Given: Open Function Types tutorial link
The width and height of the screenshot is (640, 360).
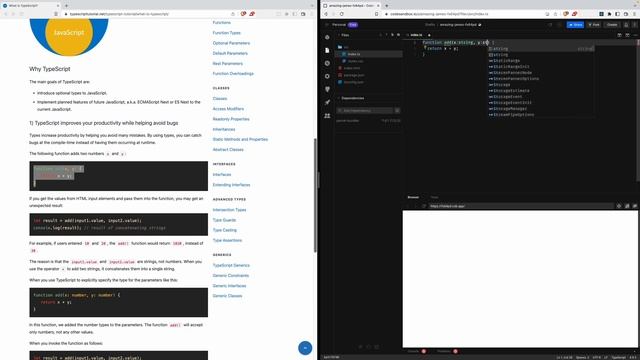Looking at the screenshot, I should [227, 33].
